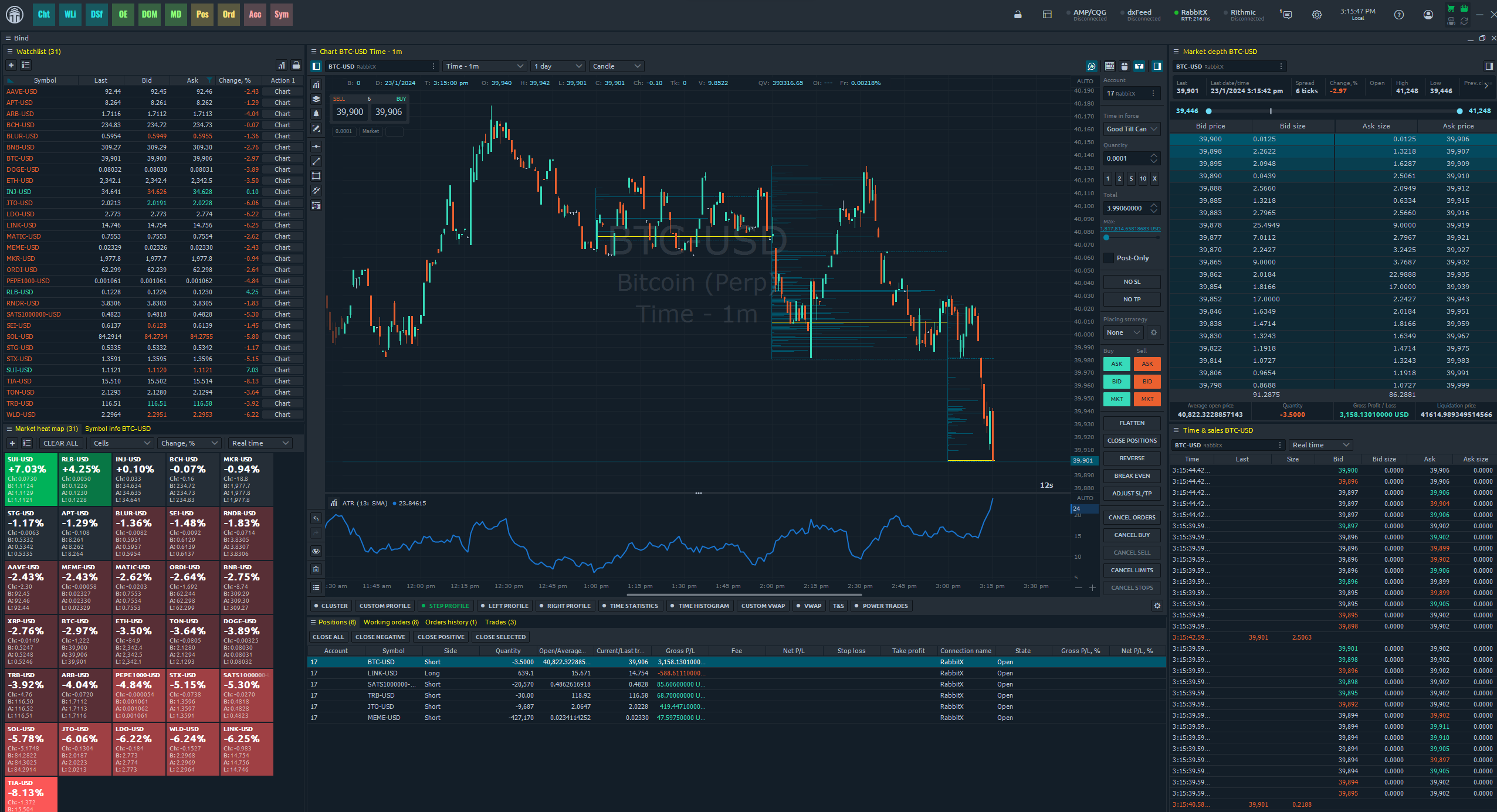Select the trend line drawing tool

point(316,161)
